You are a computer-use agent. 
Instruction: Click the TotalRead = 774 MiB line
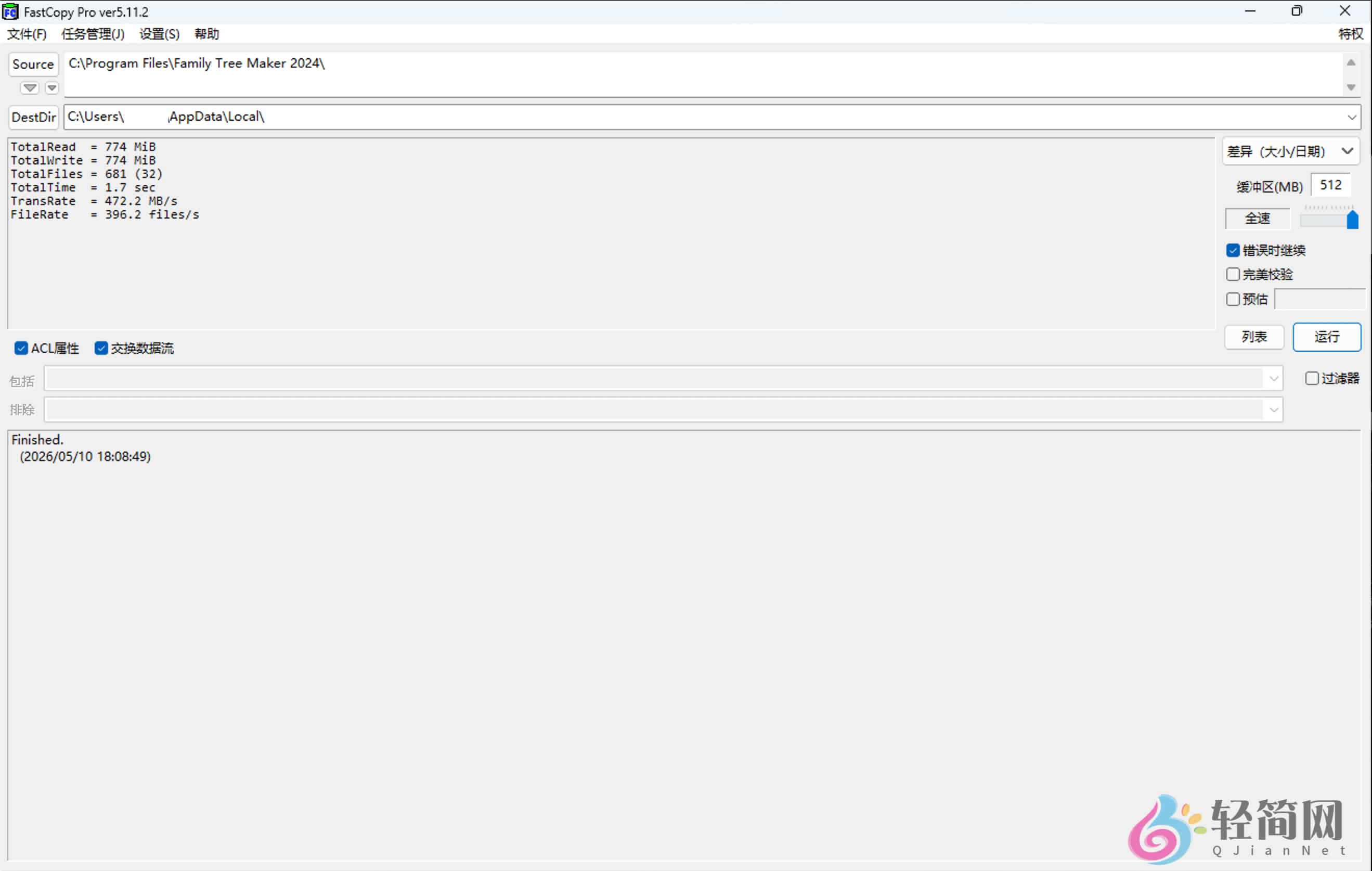coord(83,147)
